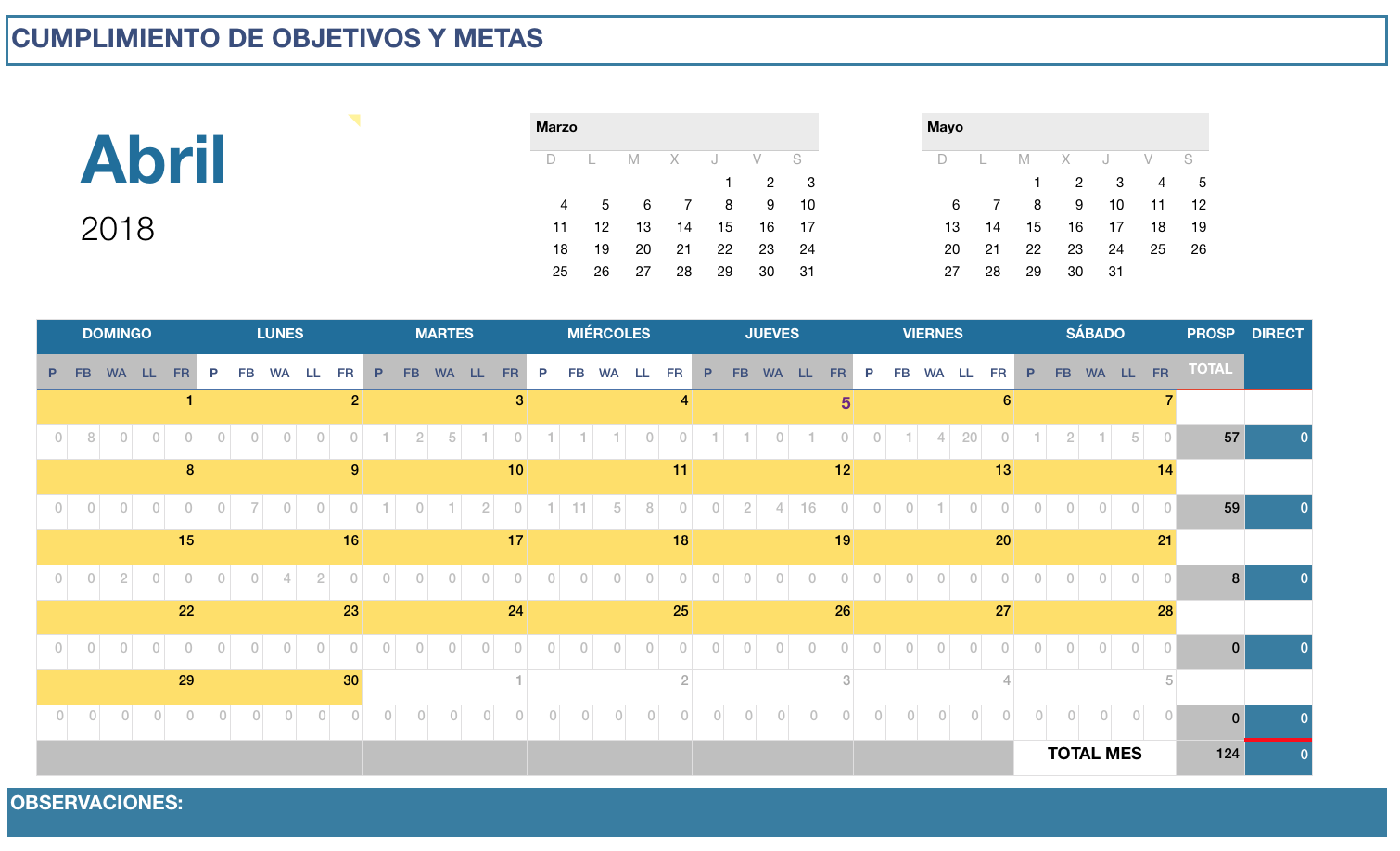Viewport: 1400px width, 851px height.
Task: Select the title cell CUMPLIMIENTO DE OBJETIVOS Y METAS
Action: pyautogui.click(x=276, y=39)
